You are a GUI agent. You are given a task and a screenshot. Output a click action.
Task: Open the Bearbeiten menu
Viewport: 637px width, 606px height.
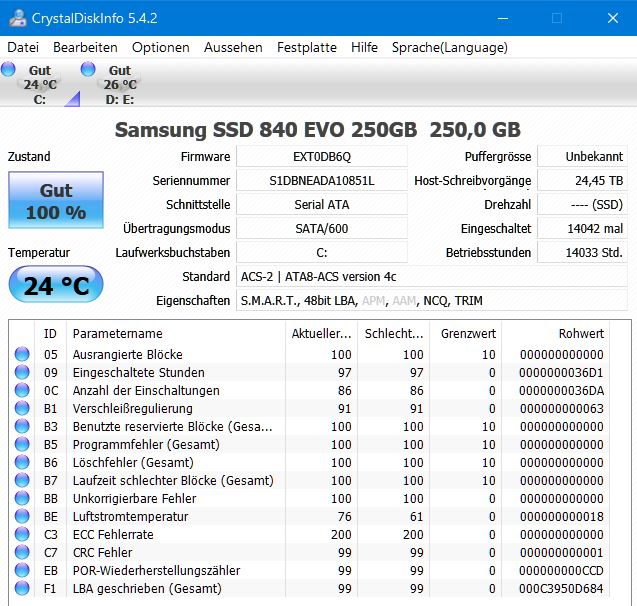[x=85, y=48]
